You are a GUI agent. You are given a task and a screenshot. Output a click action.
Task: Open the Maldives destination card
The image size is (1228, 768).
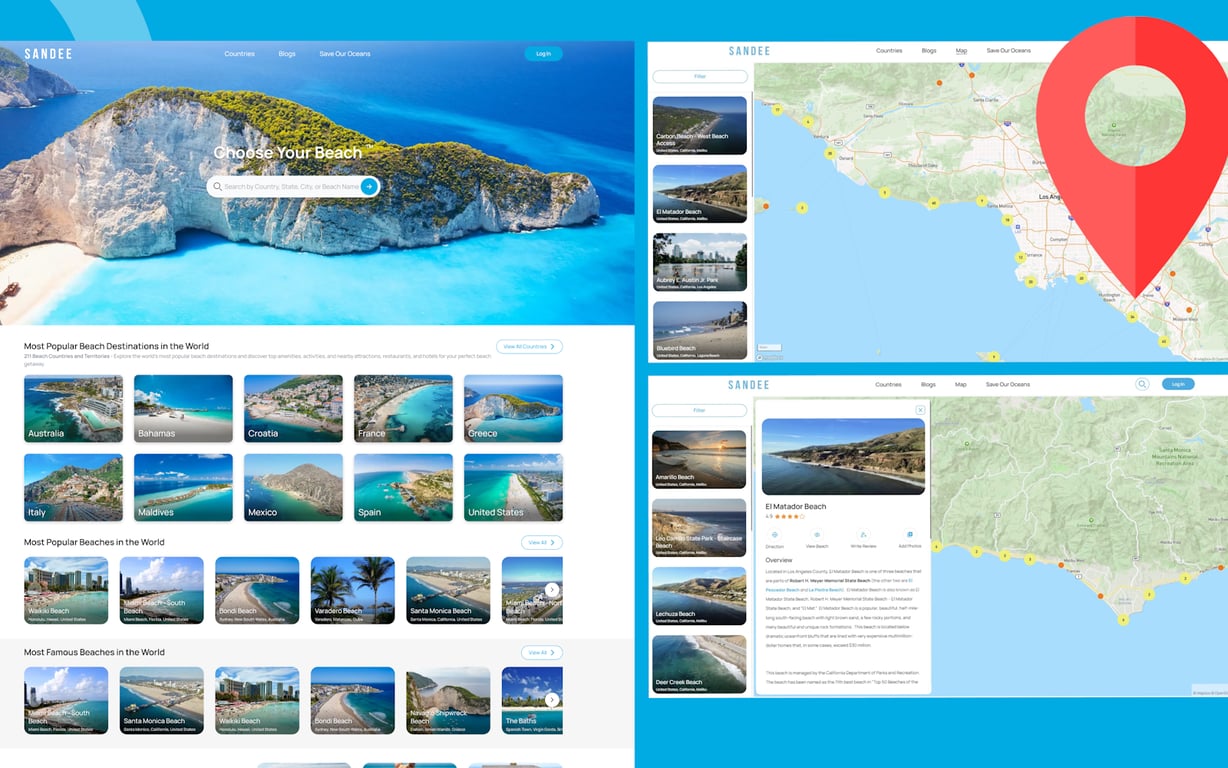pos(183,488)
